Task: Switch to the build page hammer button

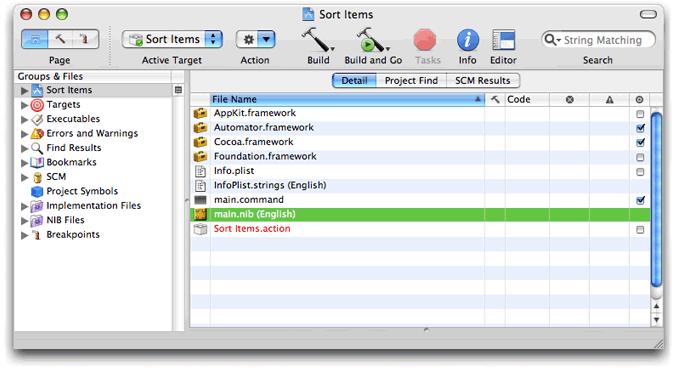Action: pos(60,39)
